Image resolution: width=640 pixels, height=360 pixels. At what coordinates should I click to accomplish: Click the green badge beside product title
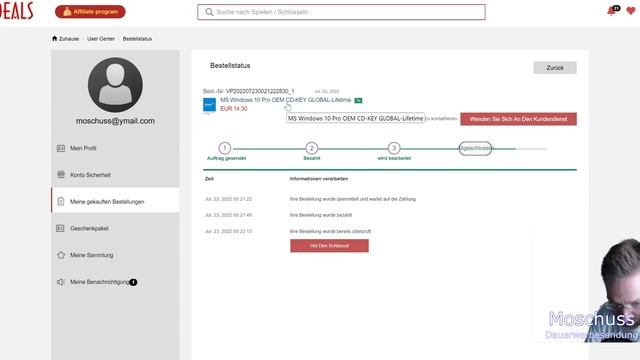(x=358, y=100)
